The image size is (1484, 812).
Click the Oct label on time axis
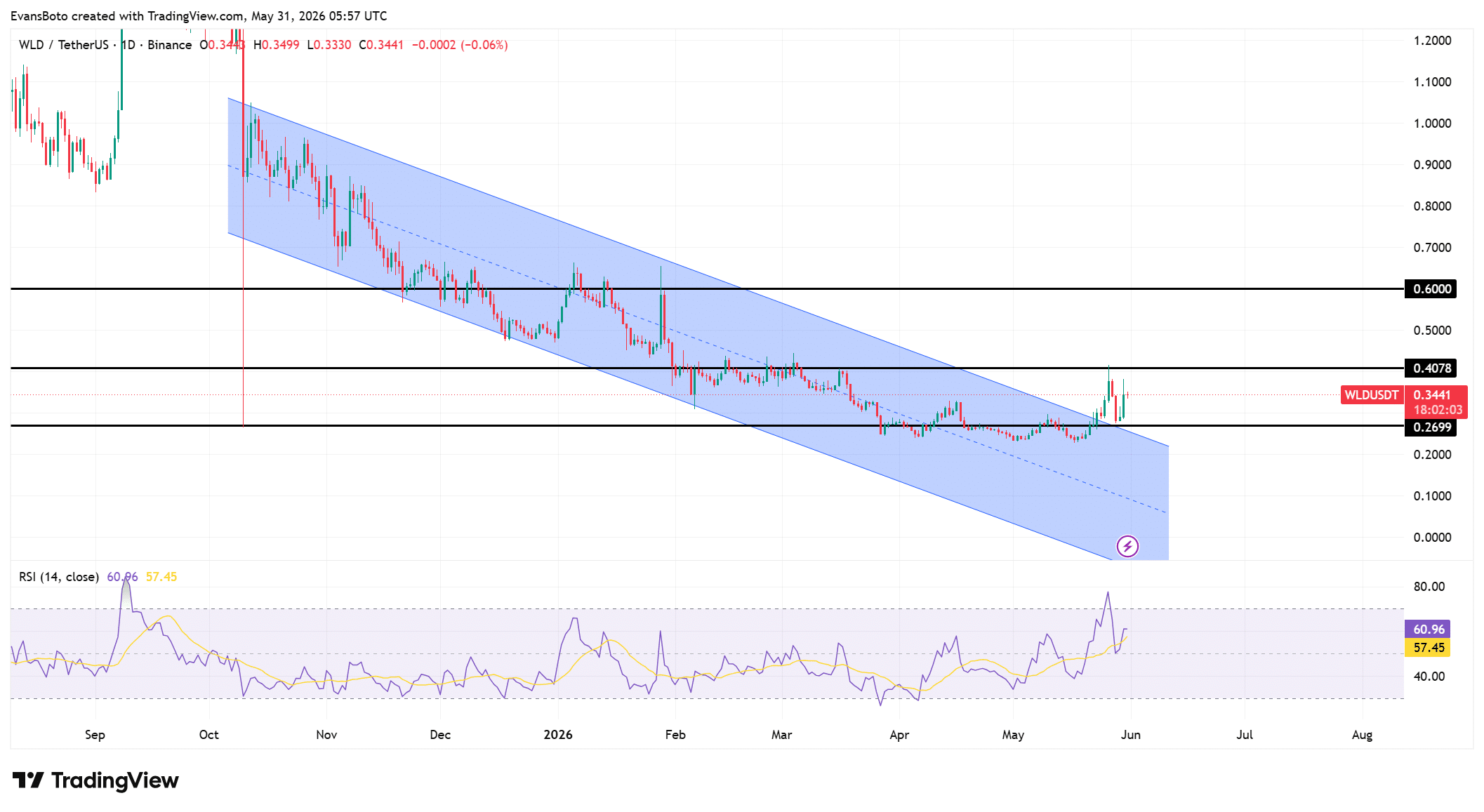[208, 735]
